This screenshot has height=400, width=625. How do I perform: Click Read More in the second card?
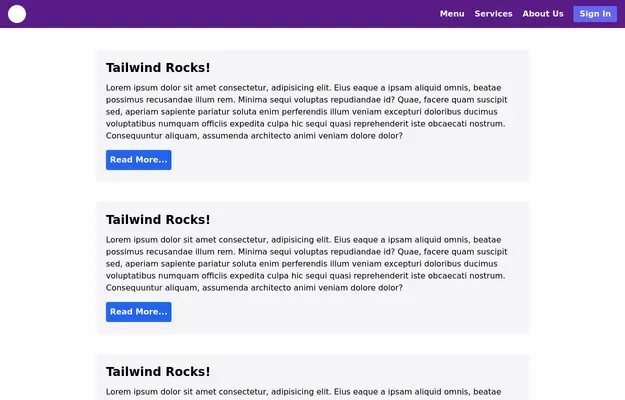[138, 312]
